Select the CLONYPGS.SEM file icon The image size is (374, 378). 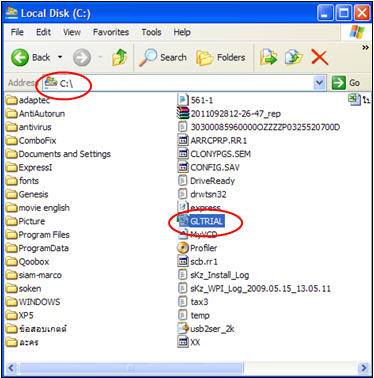[183, 154]
